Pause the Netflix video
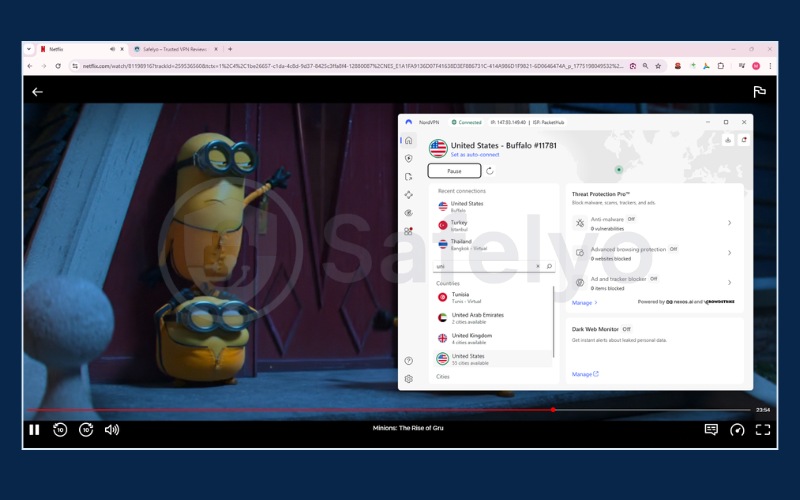Image resolution: width=800 pixels, height=500 pixels. tap(34, 430)
